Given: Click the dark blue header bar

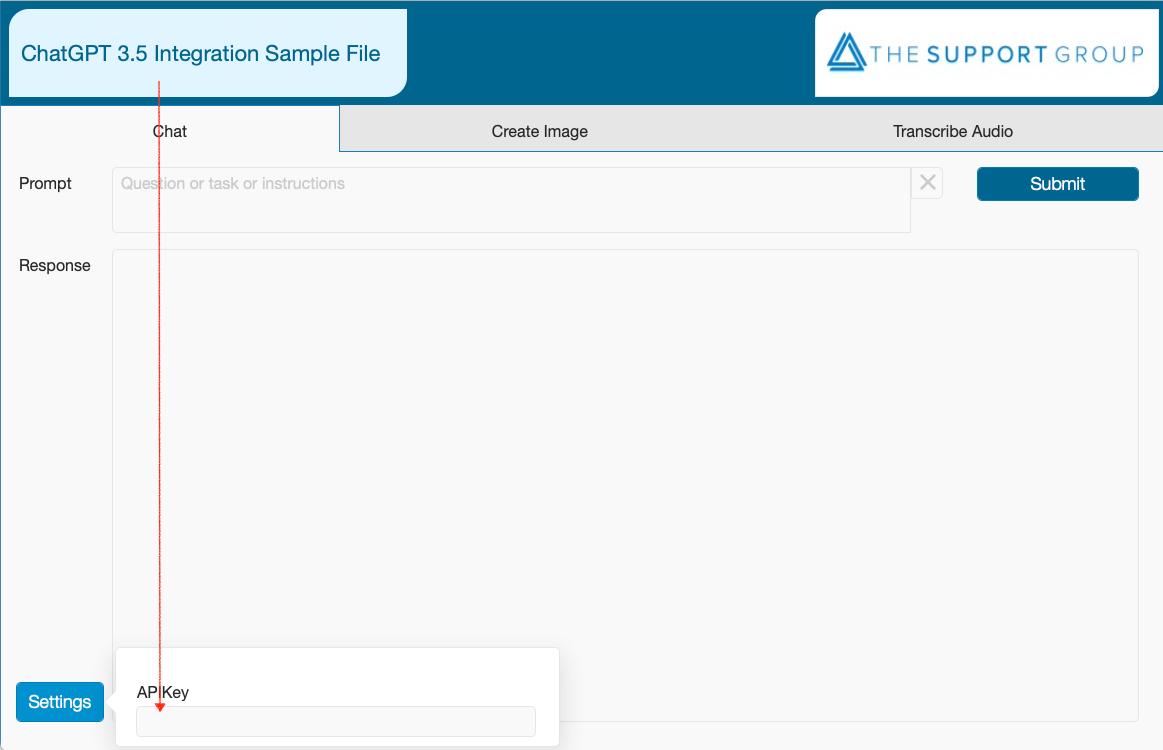Looking at the screenshot, I should (600, 50).
